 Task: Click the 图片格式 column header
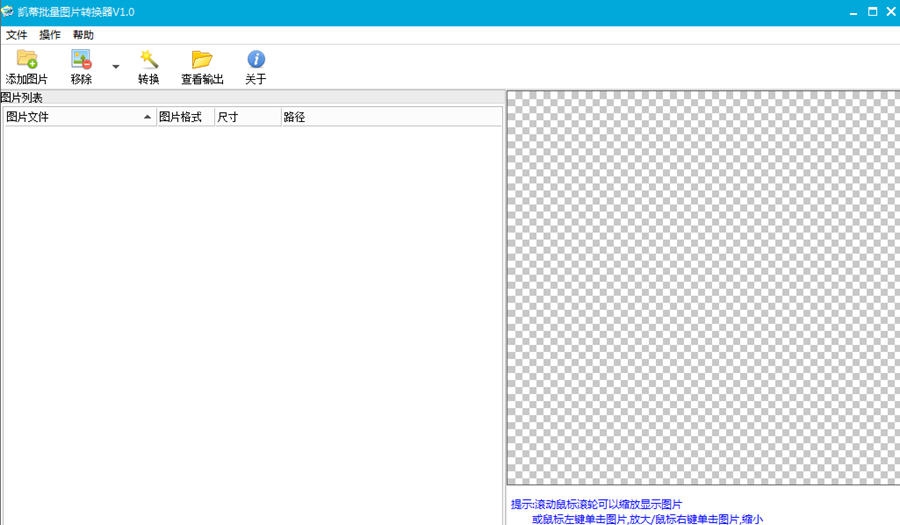pos(185,117)
